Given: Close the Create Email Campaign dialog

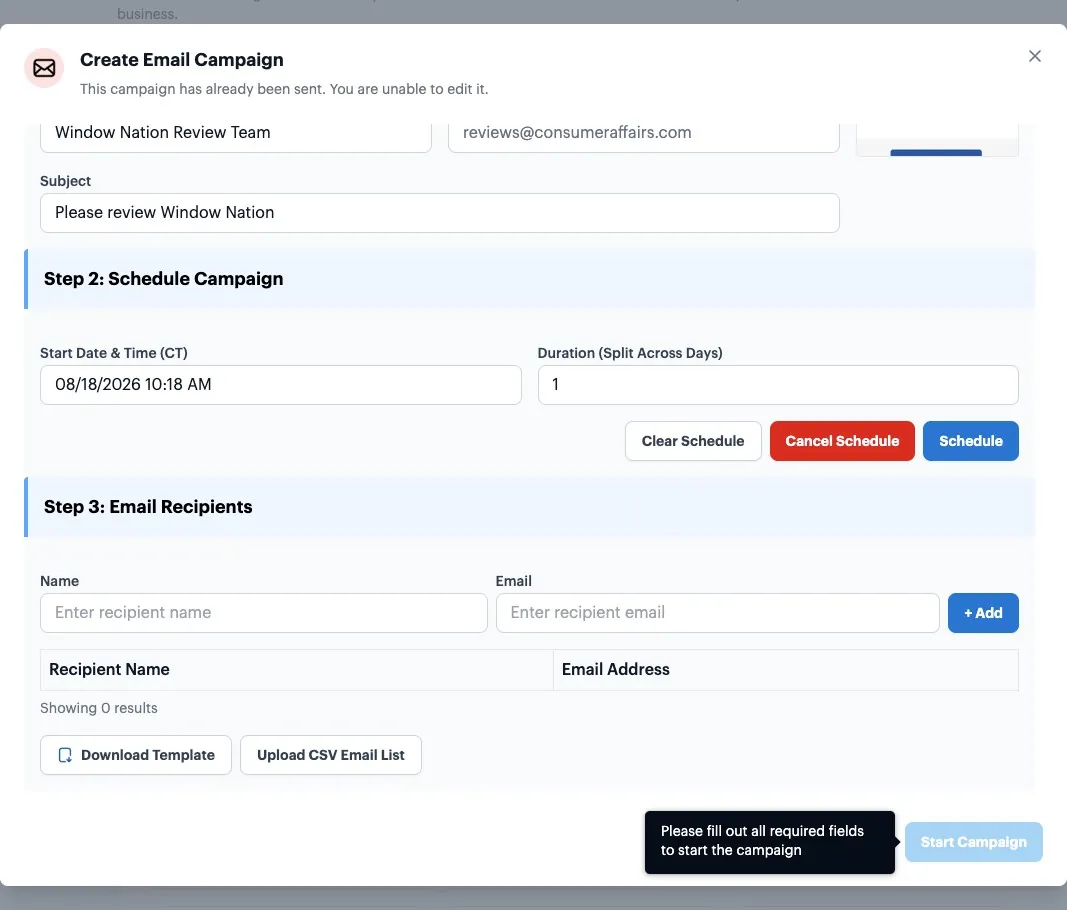Looking at the screenshot, I should (x=1034, y=56).
